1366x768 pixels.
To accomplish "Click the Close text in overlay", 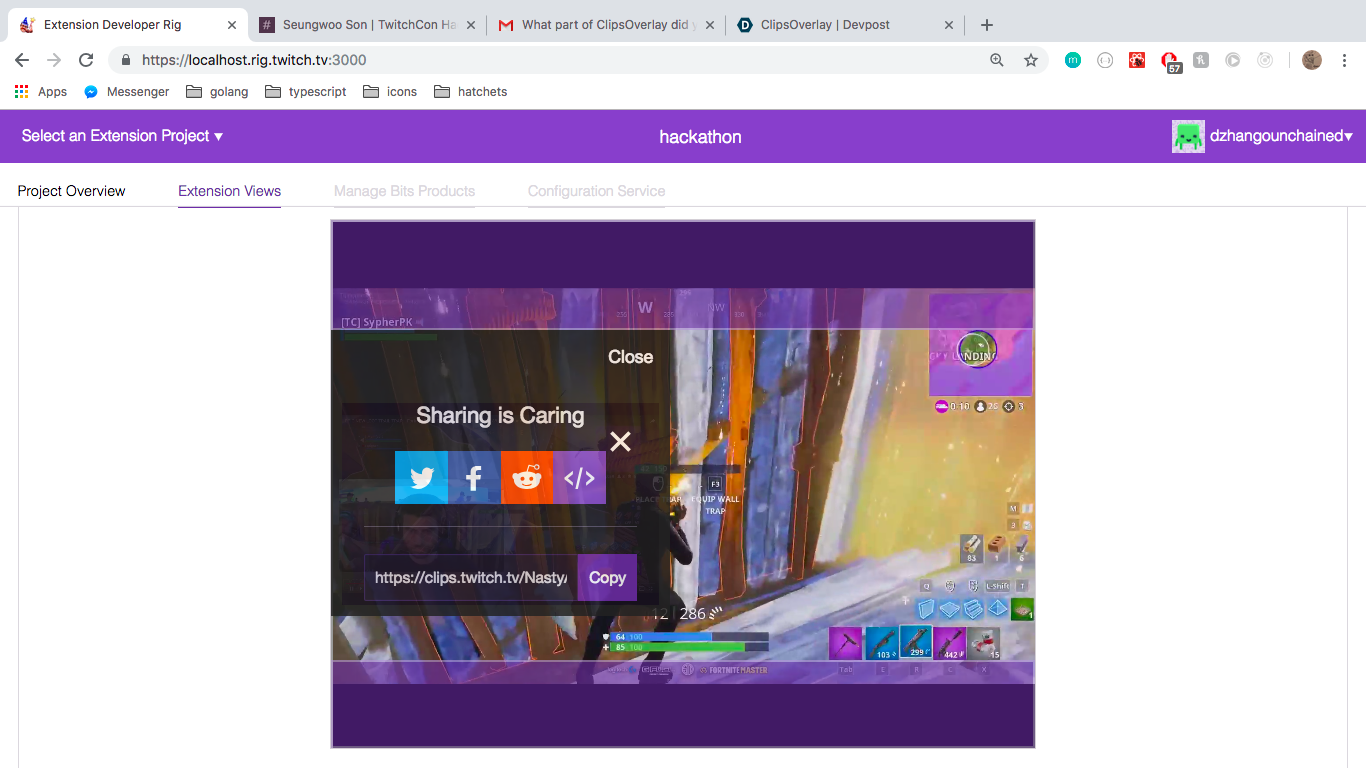I will [x=630, y=357].
